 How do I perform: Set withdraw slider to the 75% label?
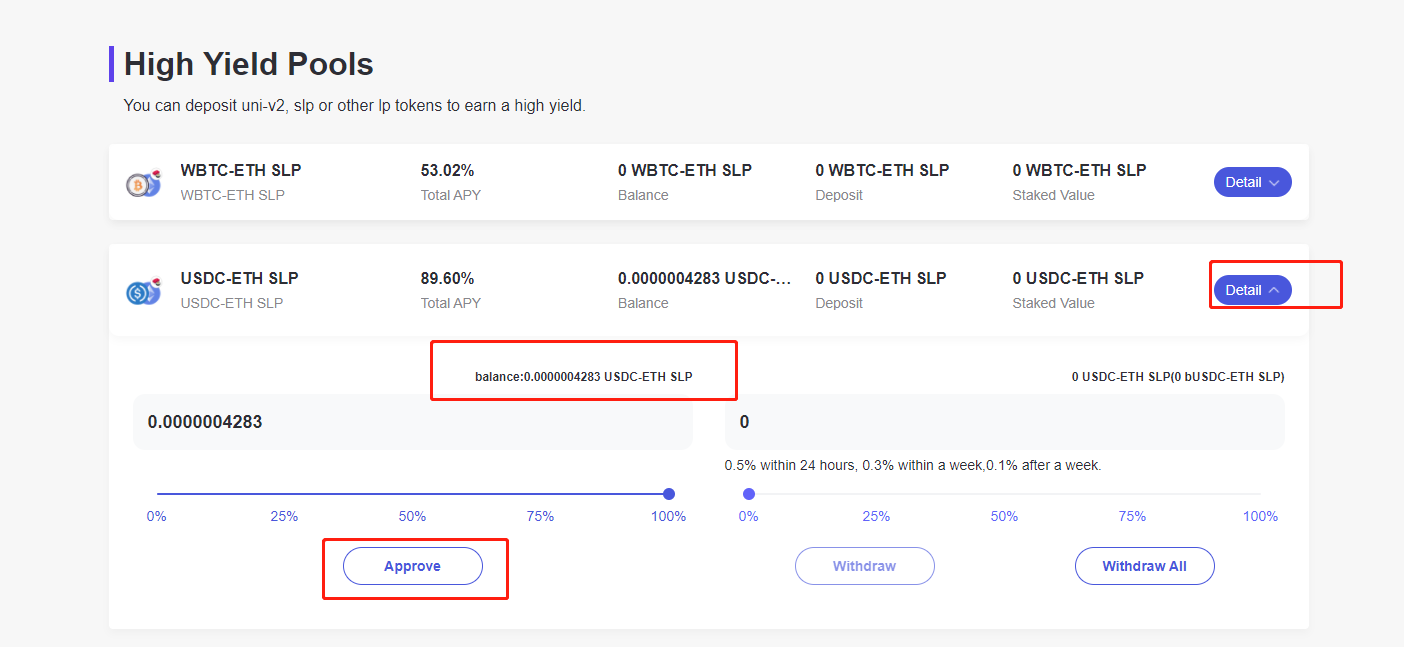coord(1132,517)
